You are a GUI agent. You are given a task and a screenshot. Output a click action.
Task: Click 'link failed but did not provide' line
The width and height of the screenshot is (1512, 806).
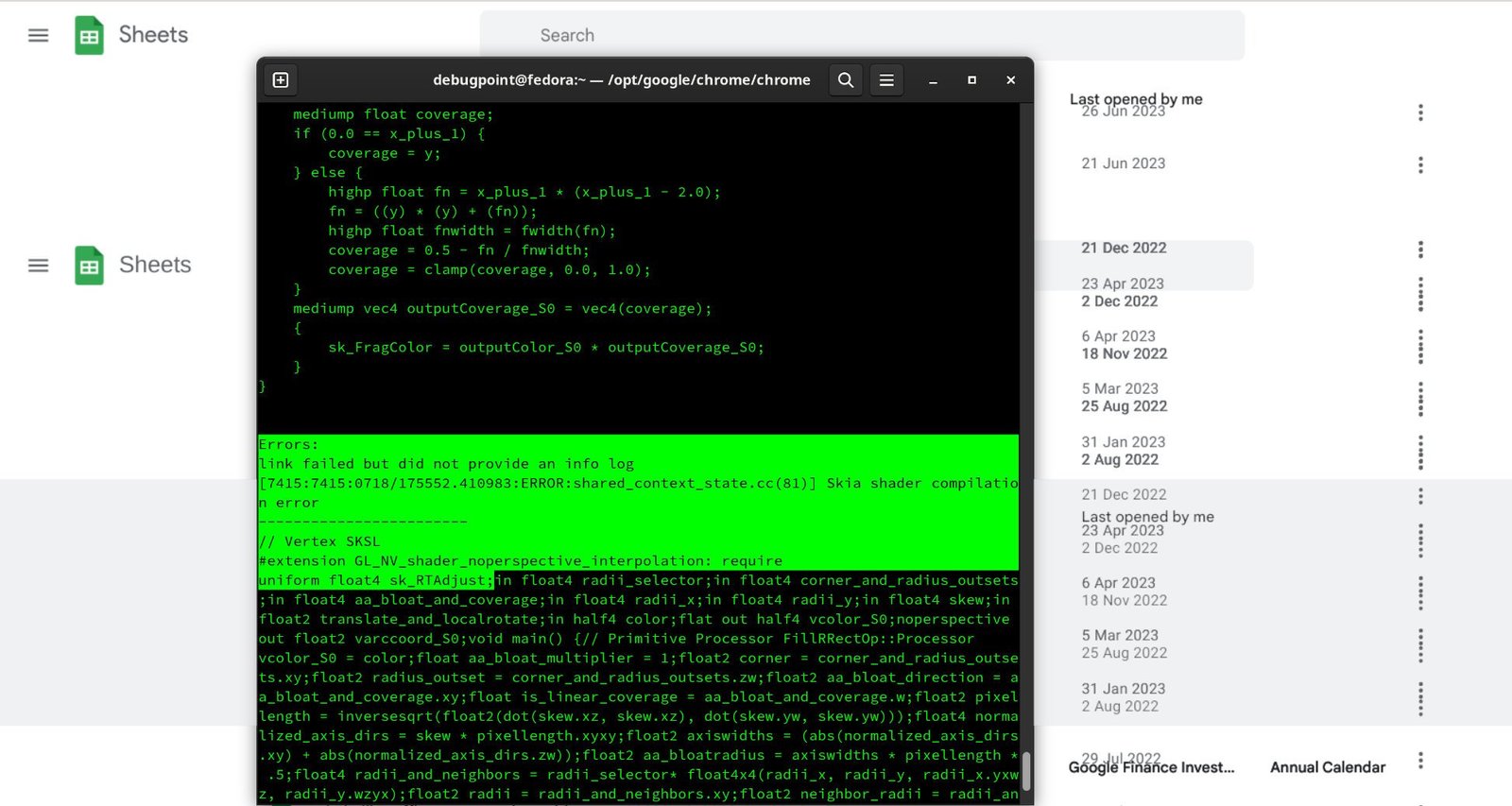pyautogui.click(x=446, y=464)
